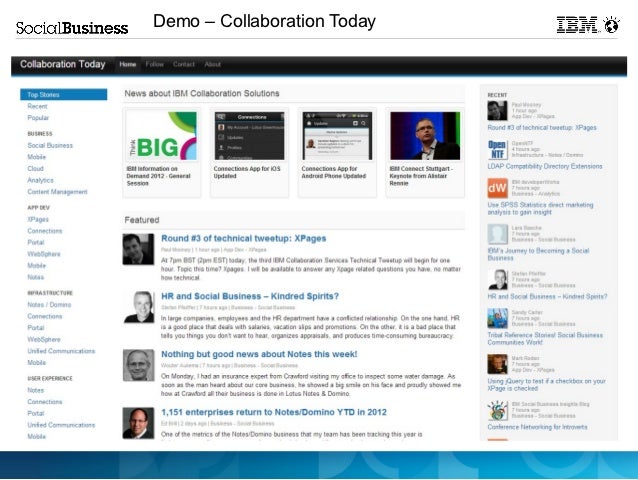The width and height of the screenshot is (638, 480).
Task: Click the Featured section heading
Action: [x=142, y=220]
